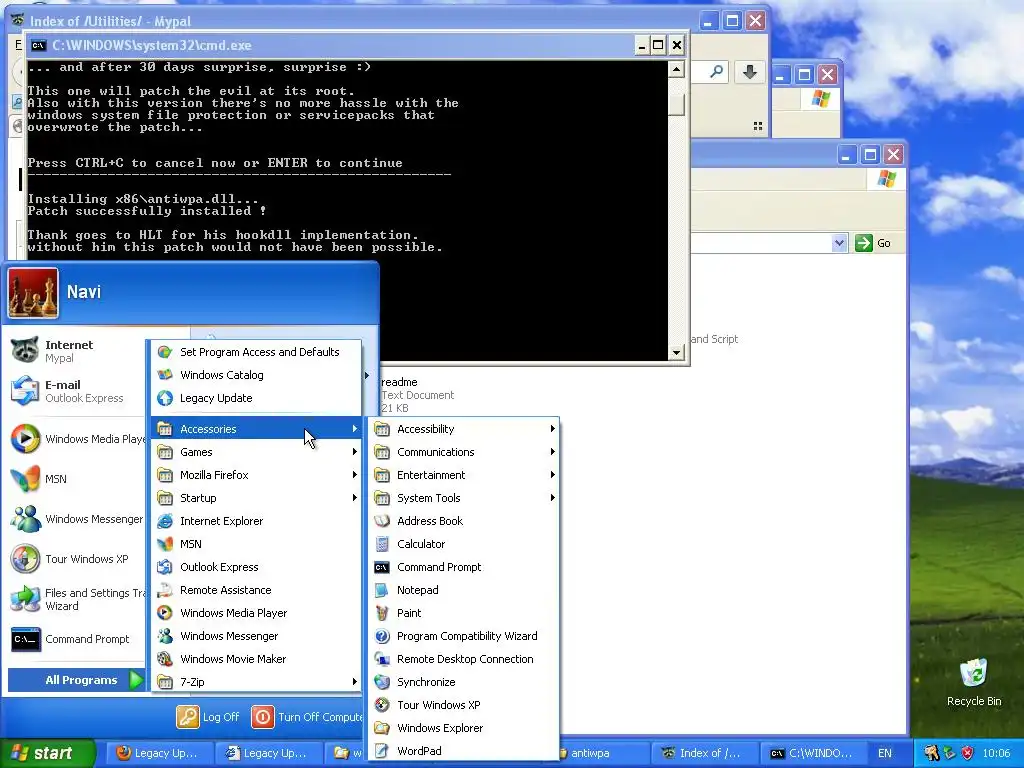Image resolution: width=1024 pixels, height=768 pixels.
Task: Open the address bar dropdown in Explorer window
Action: point(839,244)
